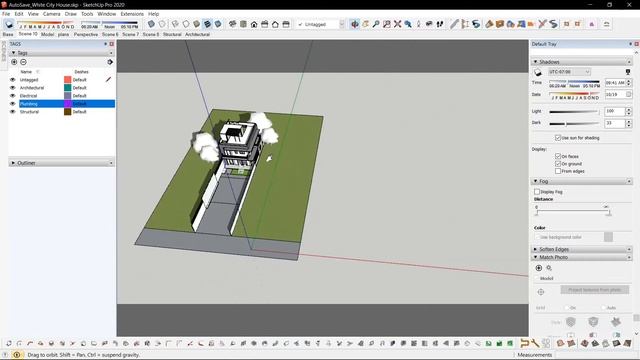Click the Delete Tag minus icon
640x360 pixels.
point(23,62)
